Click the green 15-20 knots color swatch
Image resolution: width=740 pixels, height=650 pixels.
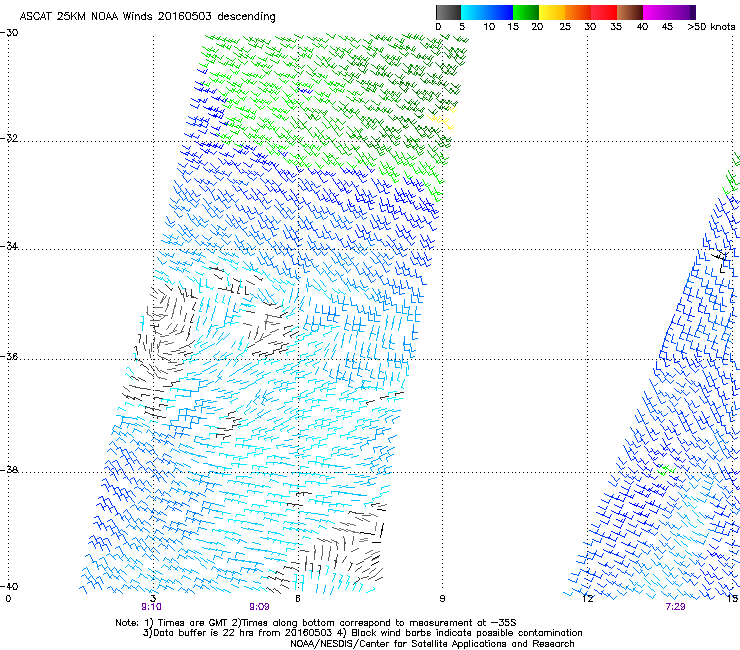tap(526, 12)
